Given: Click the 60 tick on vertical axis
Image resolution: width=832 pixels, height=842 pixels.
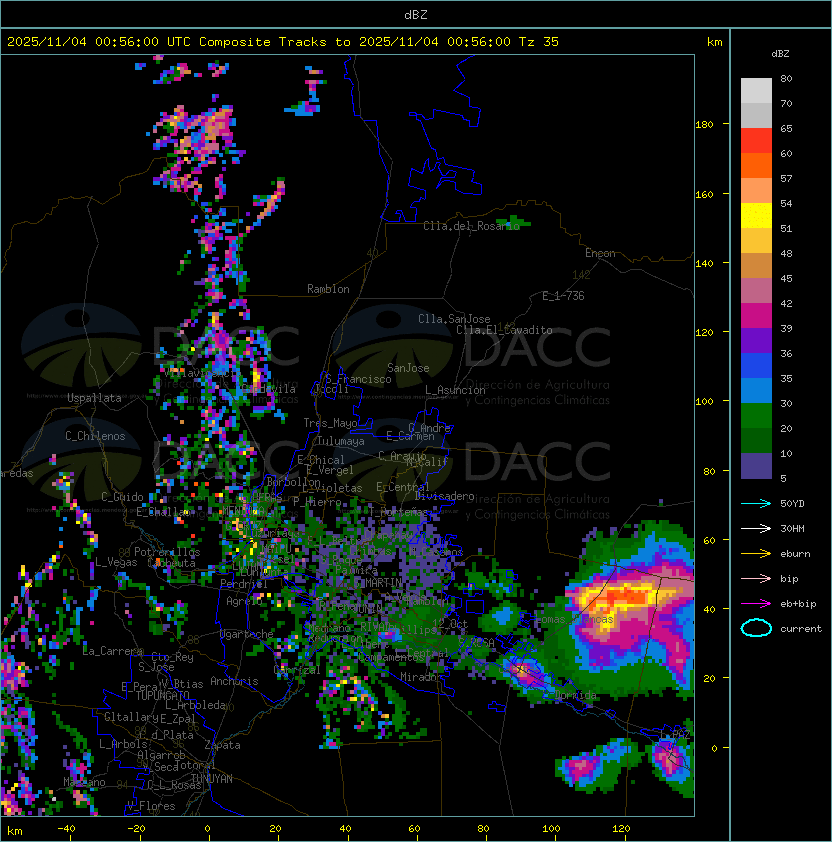Looking at the screenshot, I should 709,540.
